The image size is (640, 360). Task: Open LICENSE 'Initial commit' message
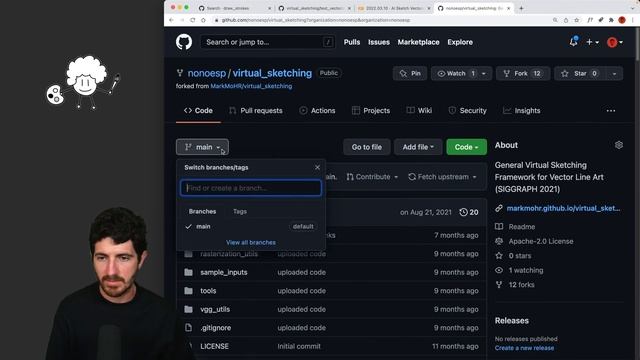pos(299,346)
